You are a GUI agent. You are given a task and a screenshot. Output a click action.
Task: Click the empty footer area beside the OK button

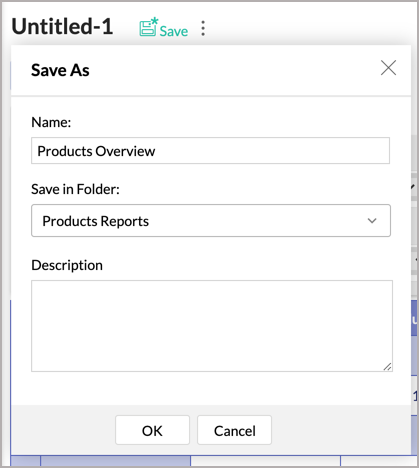63,430
